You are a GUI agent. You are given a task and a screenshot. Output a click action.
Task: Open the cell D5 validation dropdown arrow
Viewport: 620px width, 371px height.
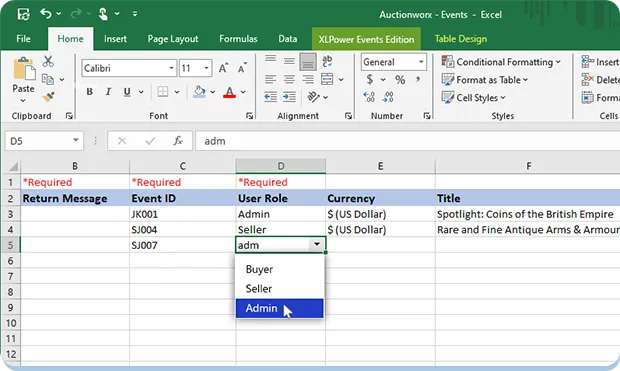click(x=317, y=244)
